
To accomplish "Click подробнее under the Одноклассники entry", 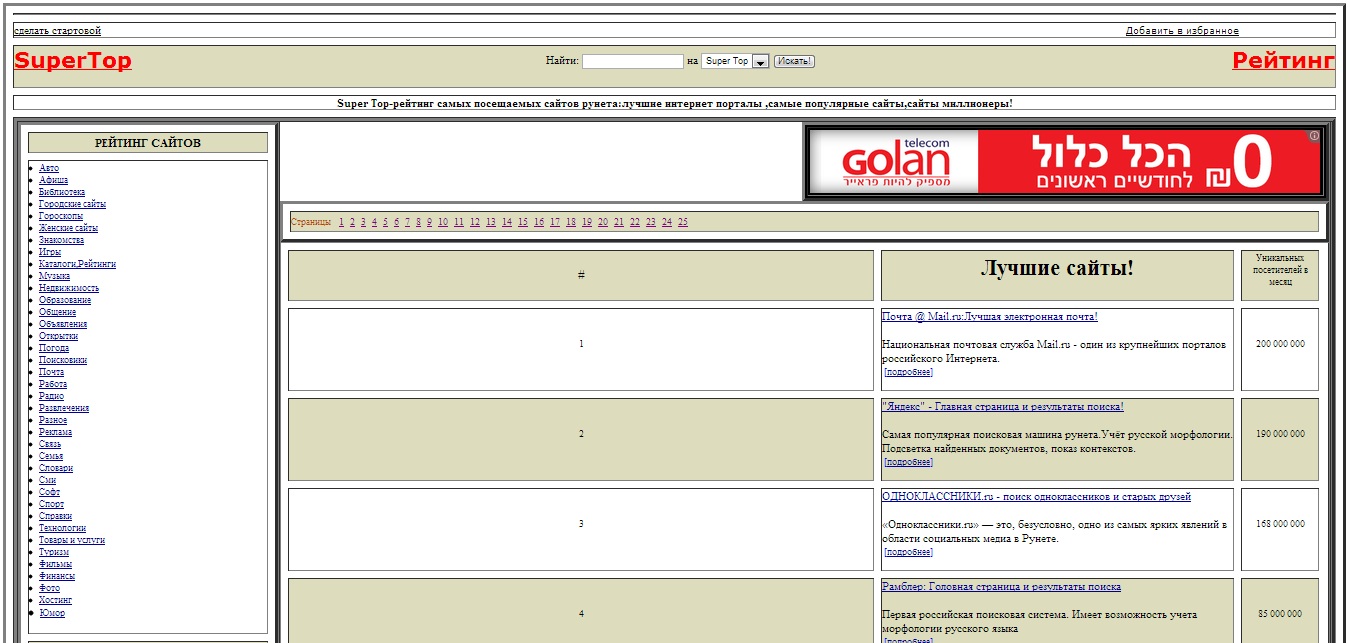I will (908, 552).
